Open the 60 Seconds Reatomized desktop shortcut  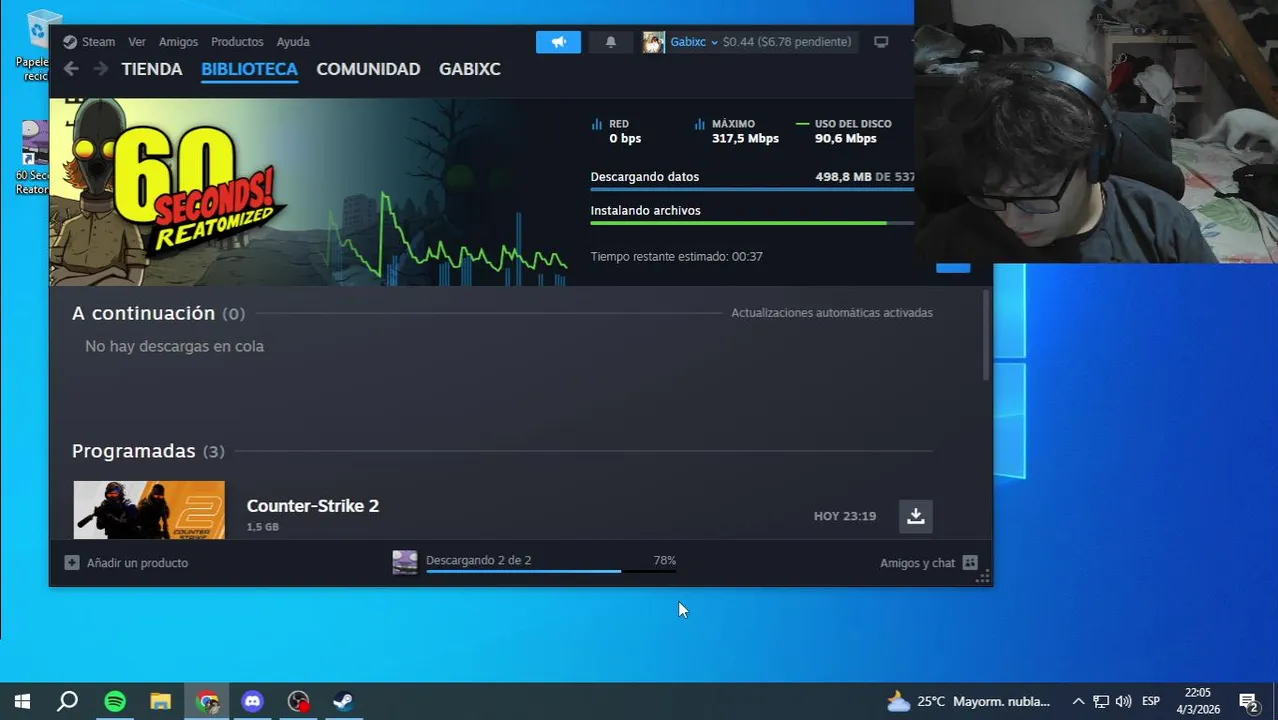34,158
